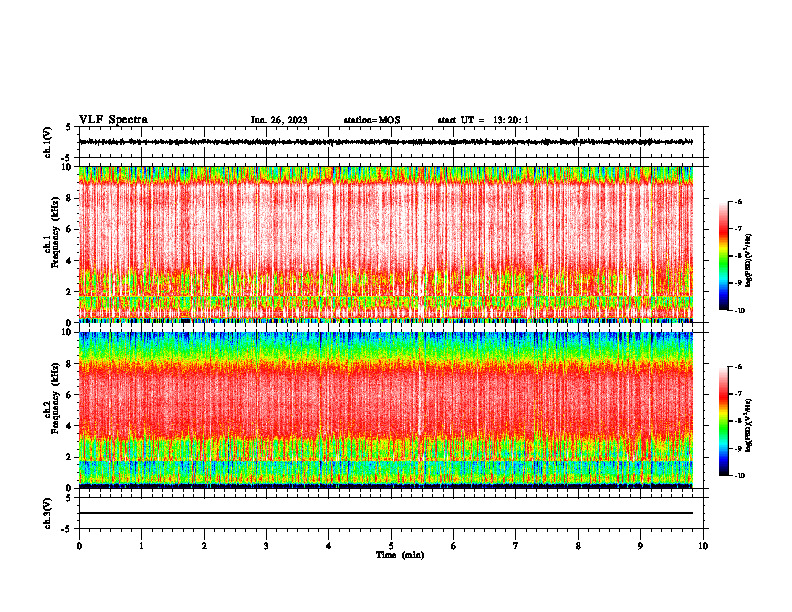Viewport: 792px width, 612px height.
Task: Click the "4" kHz tick on ch.1 axis
Action: [x=70, y=261]
